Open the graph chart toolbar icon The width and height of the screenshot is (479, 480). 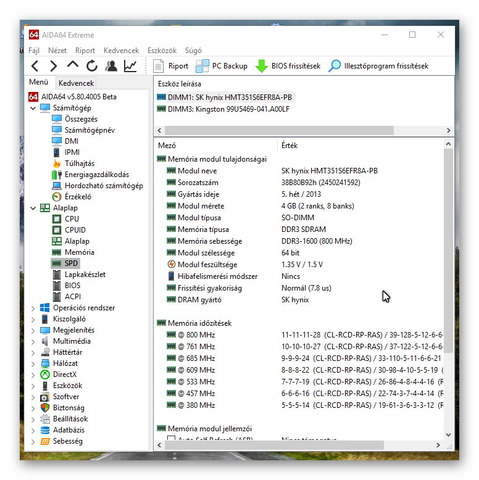pyautogui.click(x=130, y=66)
